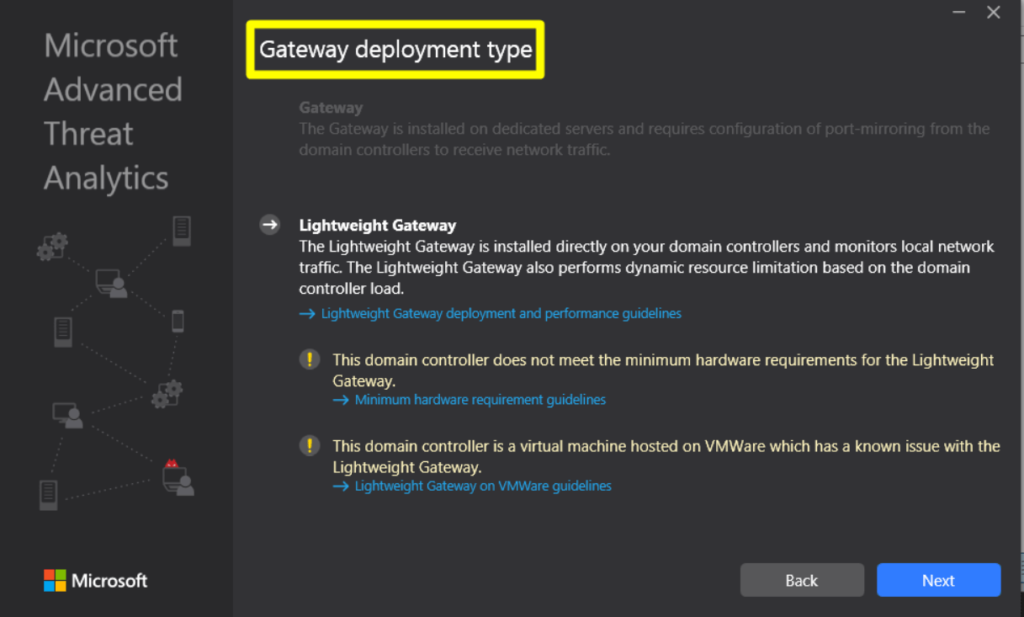Click the VMWare known issue warning text

tap(666, 456)
